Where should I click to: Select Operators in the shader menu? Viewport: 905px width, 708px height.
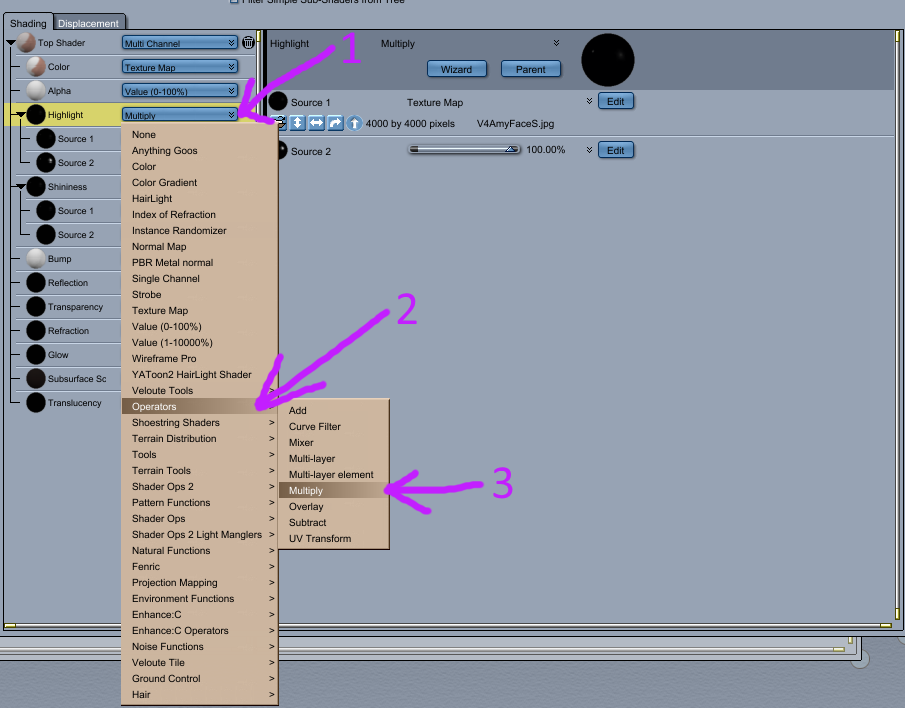tap(199, 406)
